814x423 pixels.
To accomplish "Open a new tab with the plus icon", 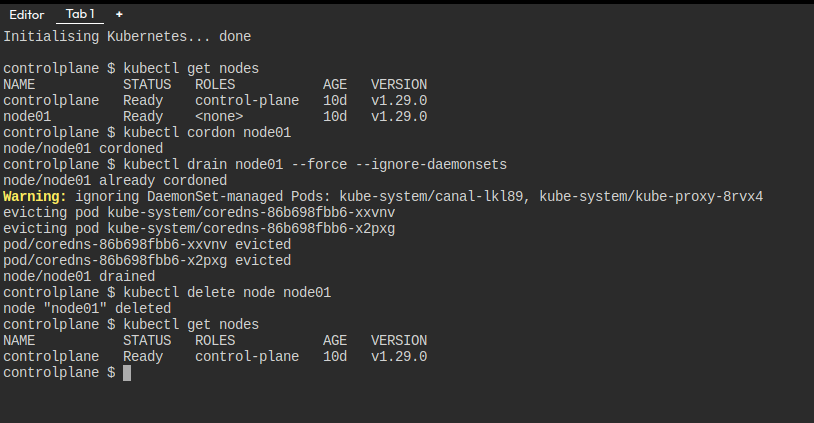I will pyautogui.click(x=119, y=15).
